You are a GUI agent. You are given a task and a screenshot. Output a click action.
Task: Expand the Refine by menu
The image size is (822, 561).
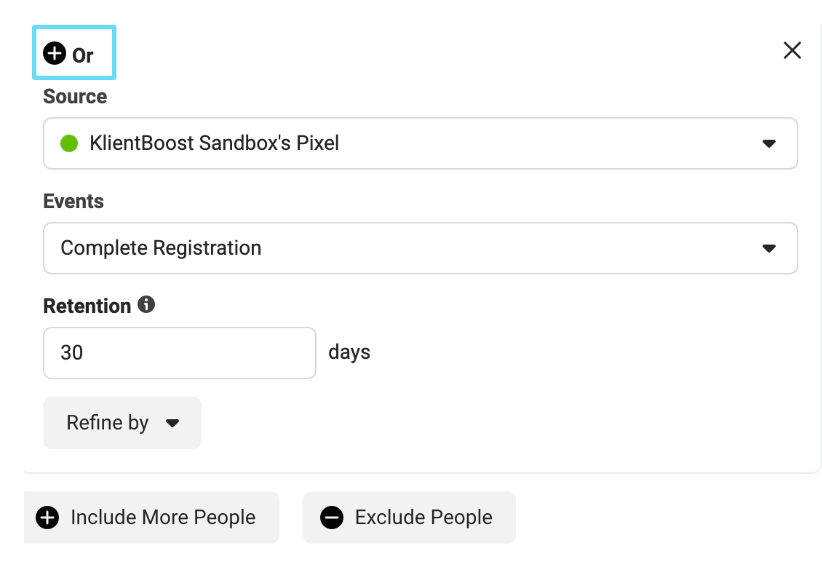pyautogui.click(x=122, y=423)
